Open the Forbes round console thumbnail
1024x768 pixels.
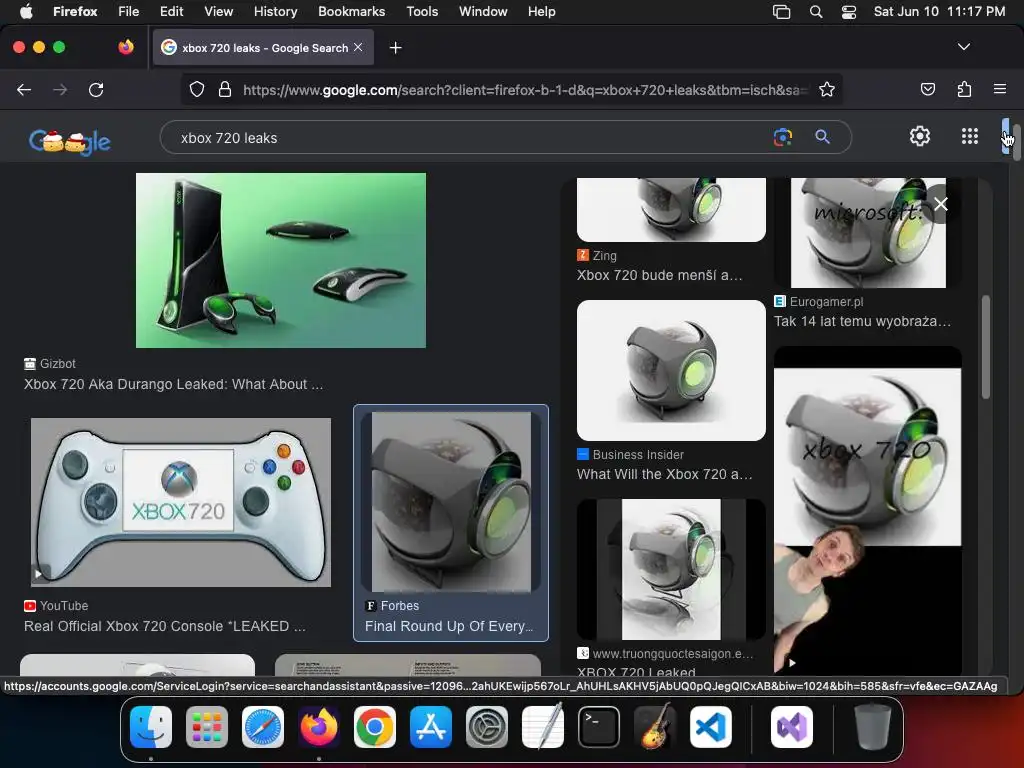click(x=451, y=502)
